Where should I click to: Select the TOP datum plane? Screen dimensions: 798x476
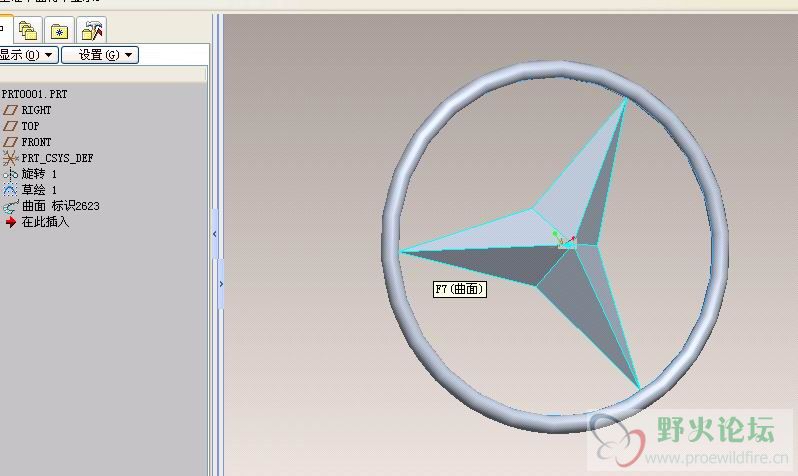30,126
